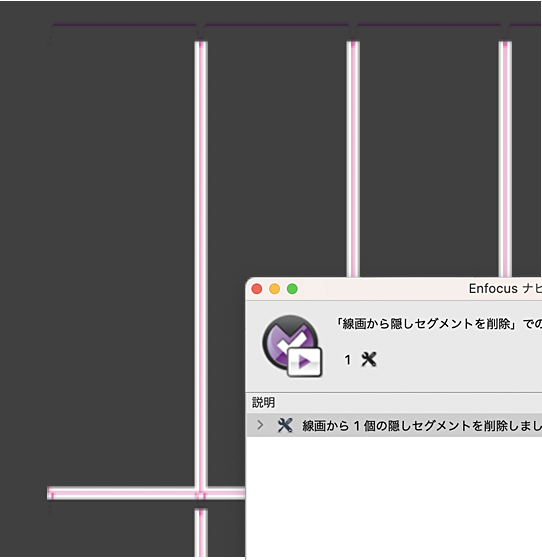Screen dimensions: 542x560
Task: Select the pink horizontal line near the bottom
Action: pos(146,493)
